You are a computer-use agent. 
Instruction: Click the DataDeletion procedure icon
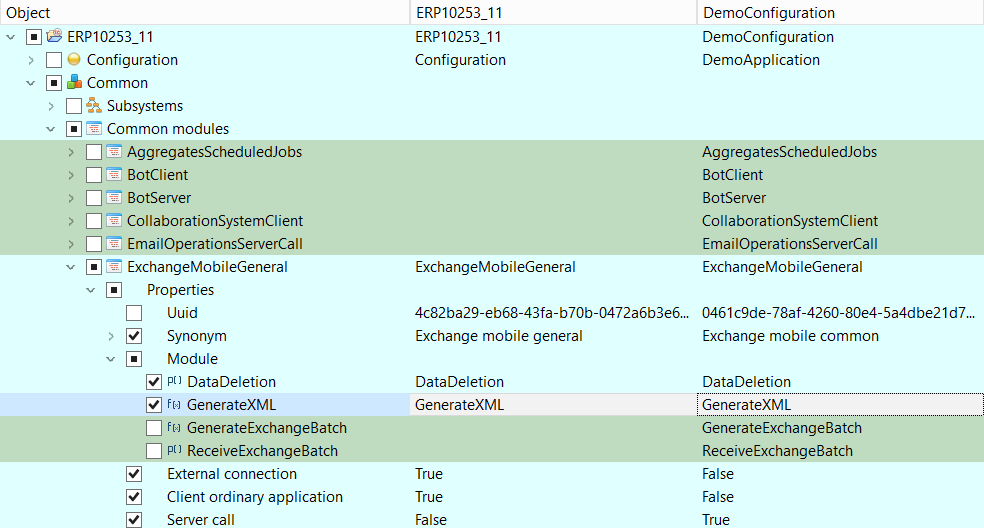coord(174,382)
